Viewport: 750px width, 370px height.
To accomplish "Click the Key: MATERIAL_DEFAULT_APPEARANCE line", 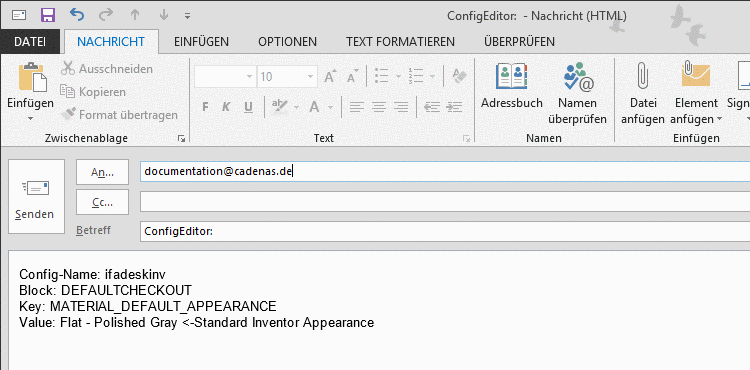I will 148,306.
